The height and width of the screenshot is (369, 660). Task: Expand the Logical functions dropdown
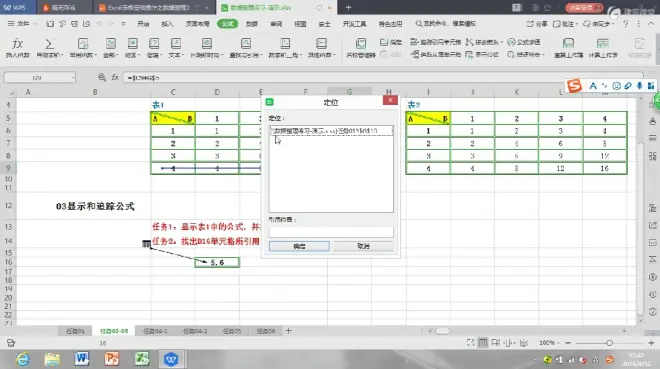point(154,48)
